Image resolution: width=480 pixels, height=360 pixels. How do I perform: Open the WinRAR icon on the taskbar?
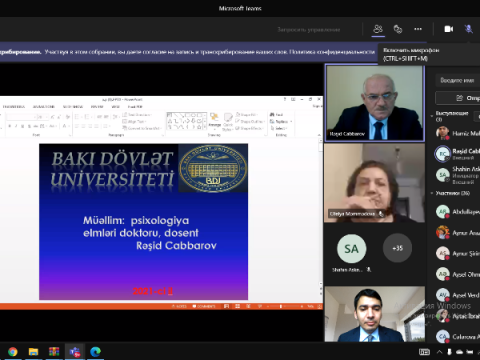click(54, 352)
